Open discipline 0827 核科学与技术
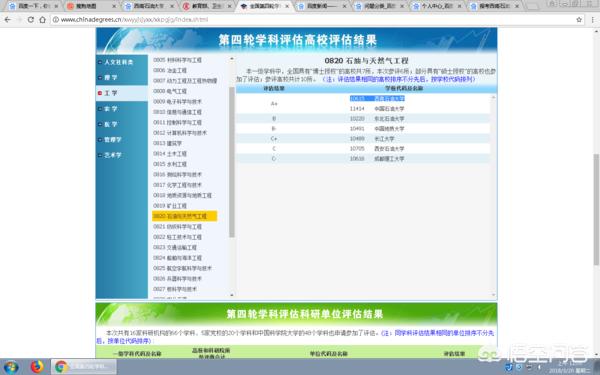 click(x=175, y=289)
